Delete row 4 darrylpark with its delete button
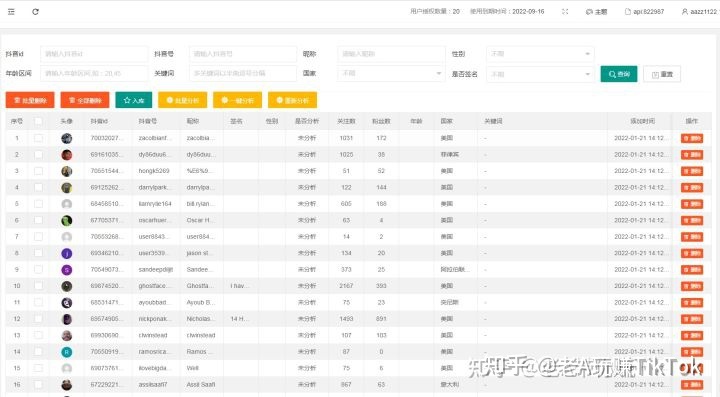The image size is (720, 397). click(x=692, y=187)
